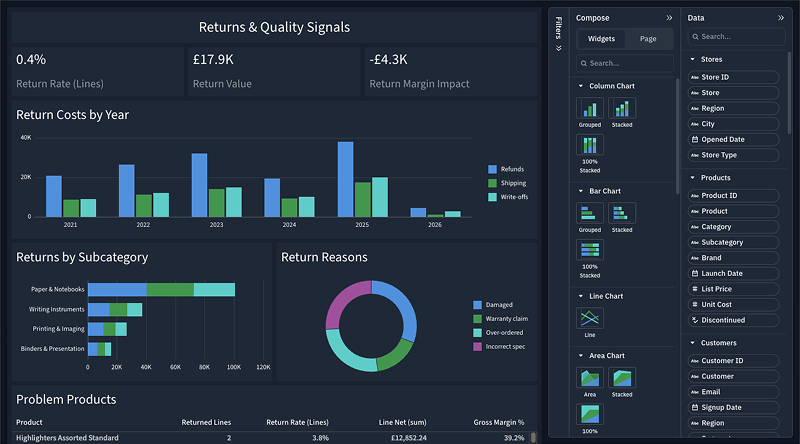Insert the Area chart widget

click(589, 378)
